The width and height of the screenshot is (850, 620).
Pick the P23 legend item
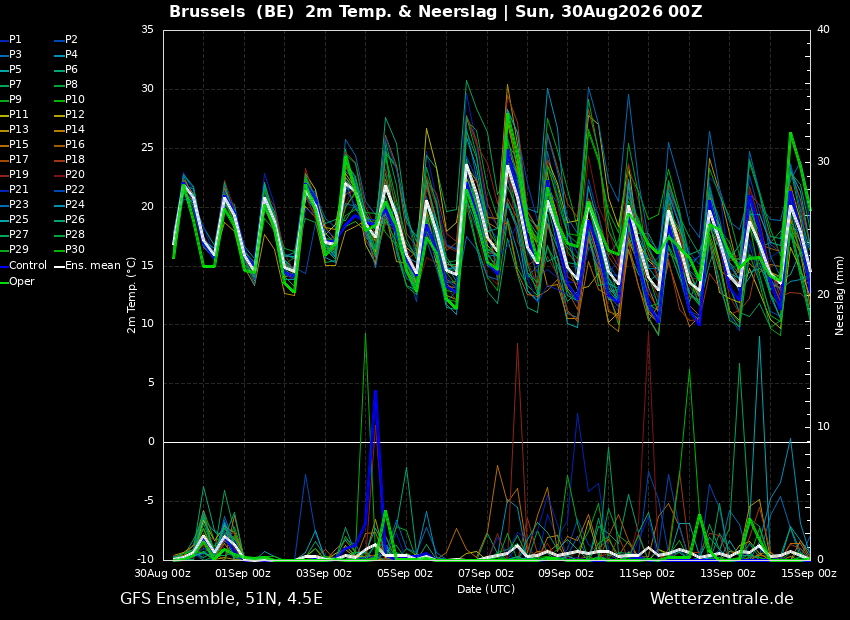coord(14,204)
